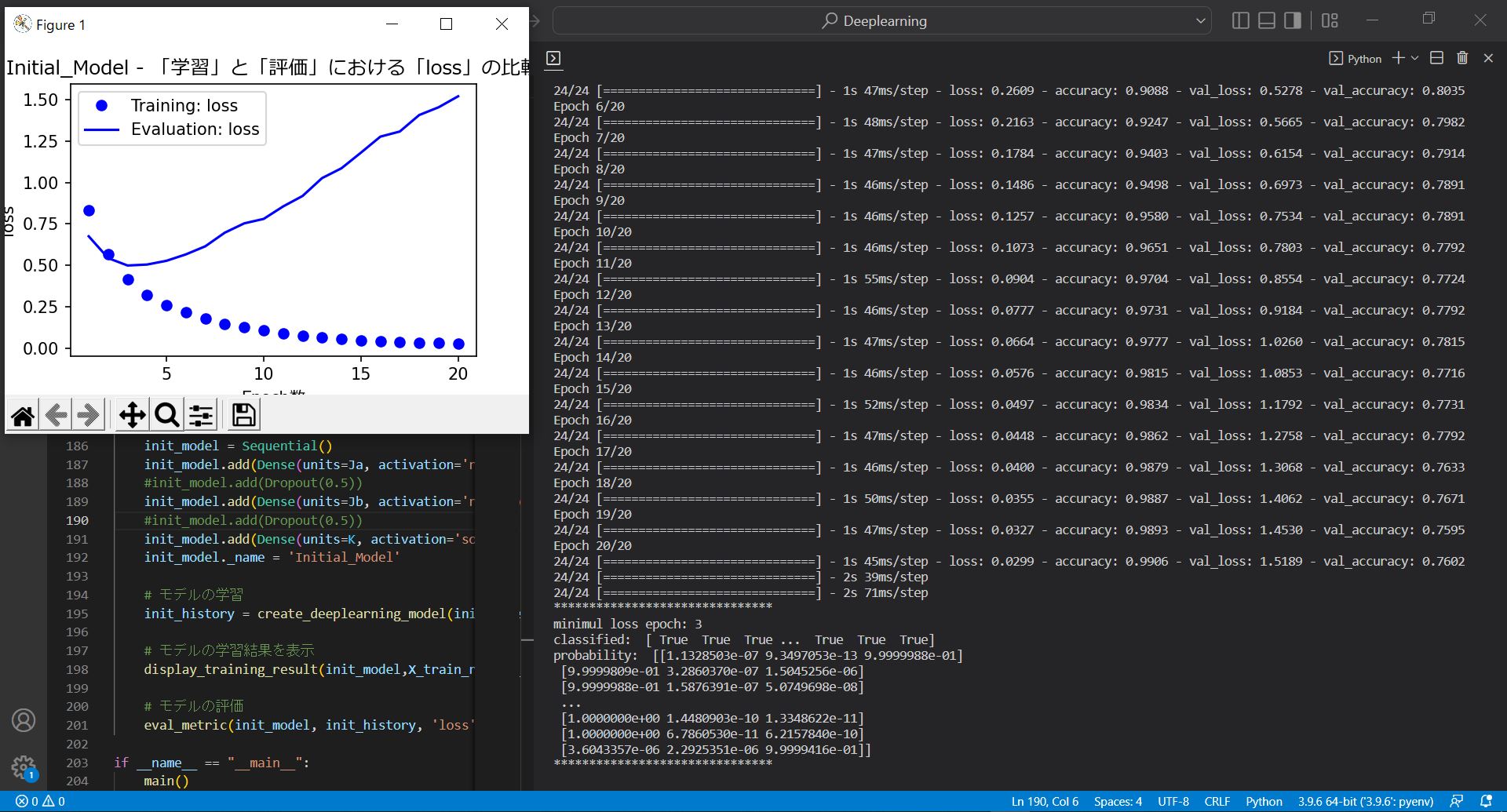Viewport: 1507px width, 812px height.
Task: Click the Python terminal label
Action: click(x=1356, y=59)
